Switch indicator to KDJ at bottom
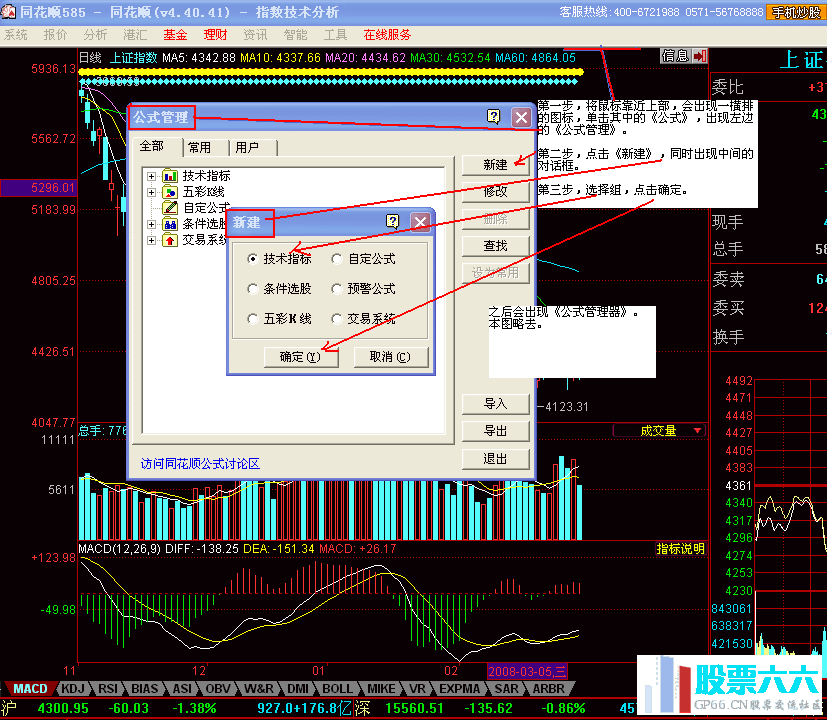The width and height of the screenshot is (827, 720). pyautogui.click(x=72, y=689)
